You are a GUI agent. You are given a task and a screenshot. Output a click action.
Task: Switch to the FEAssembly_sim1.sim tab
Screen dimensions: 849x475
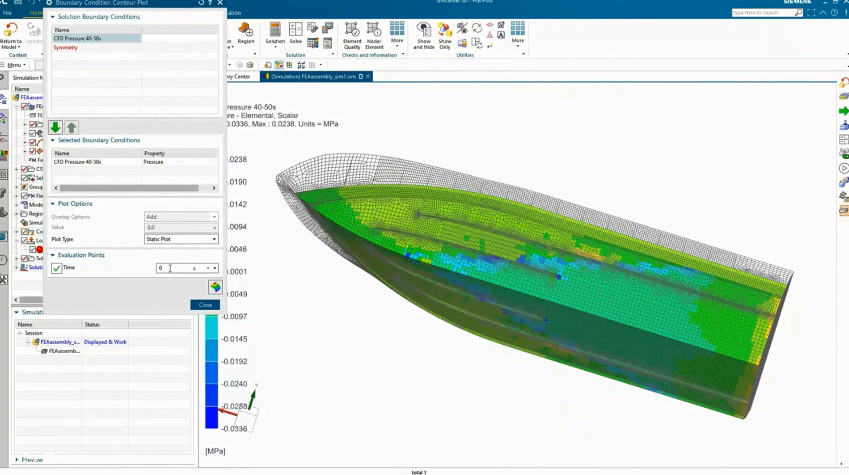[314, 76]
